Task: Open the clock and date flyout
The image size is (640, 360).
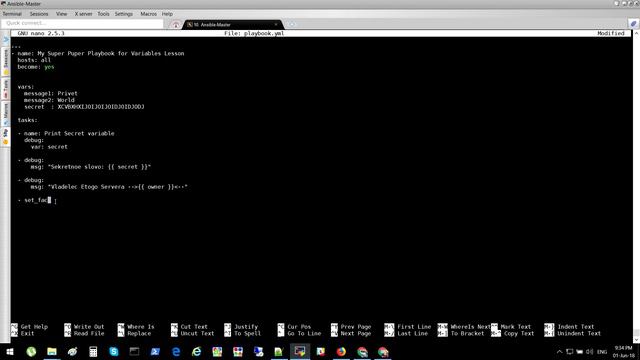Action: (x=623, y=352)
